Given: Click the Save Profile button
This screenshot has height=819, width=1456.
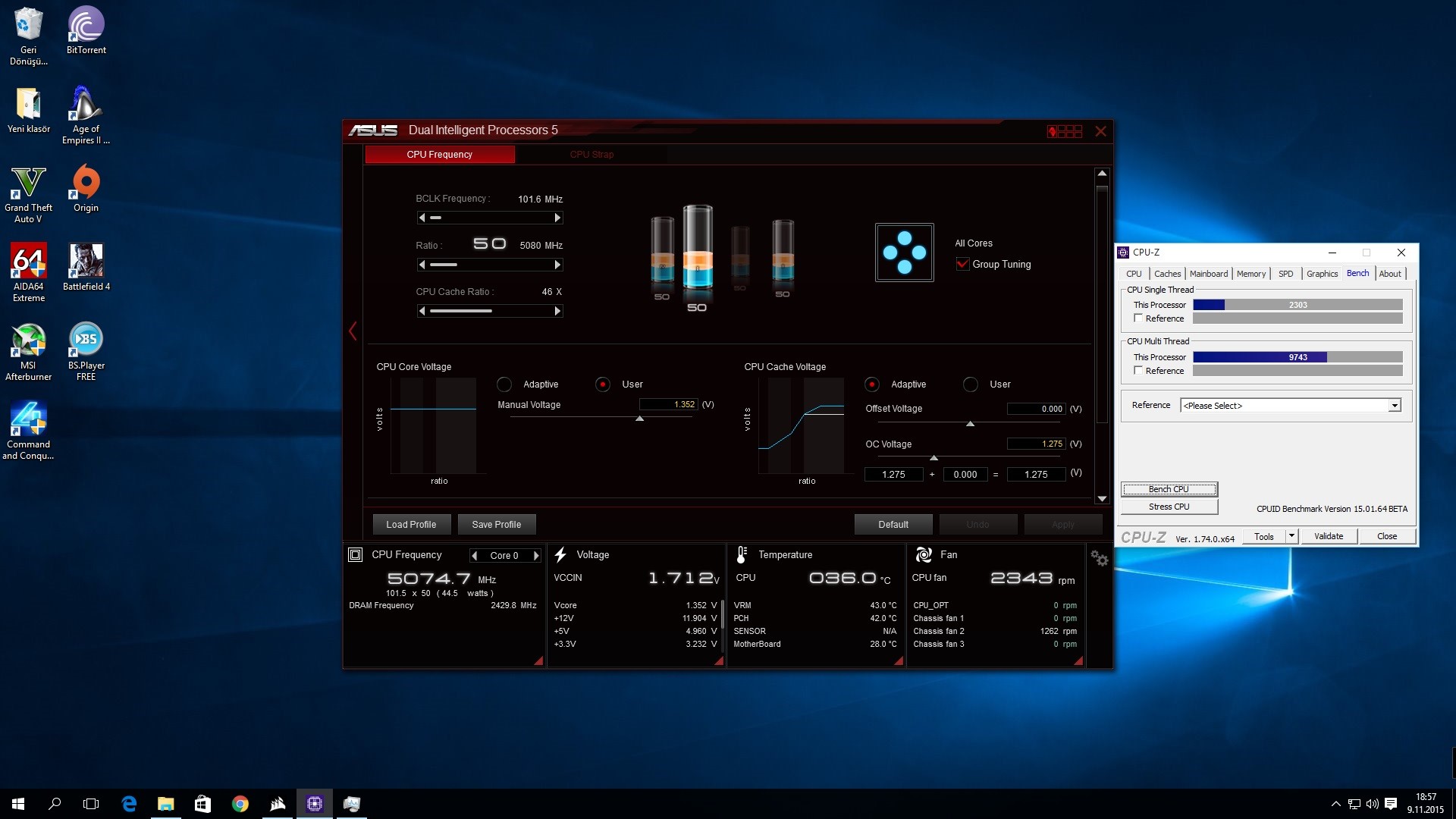Looking at the screenshot, I should [x=497, y=524].
